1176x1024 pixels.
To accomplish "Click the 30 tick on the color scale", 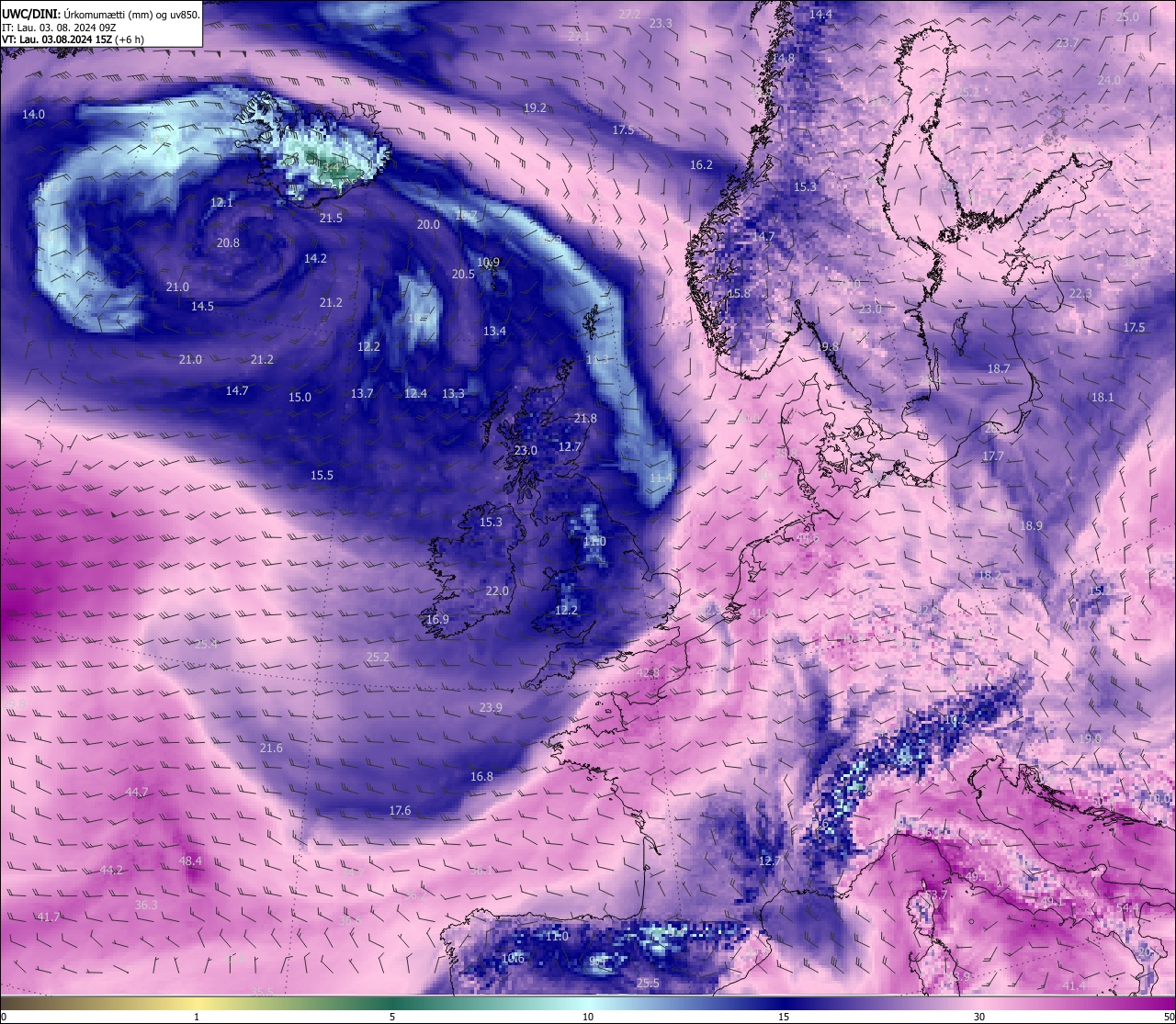I will coord(979,1017).
